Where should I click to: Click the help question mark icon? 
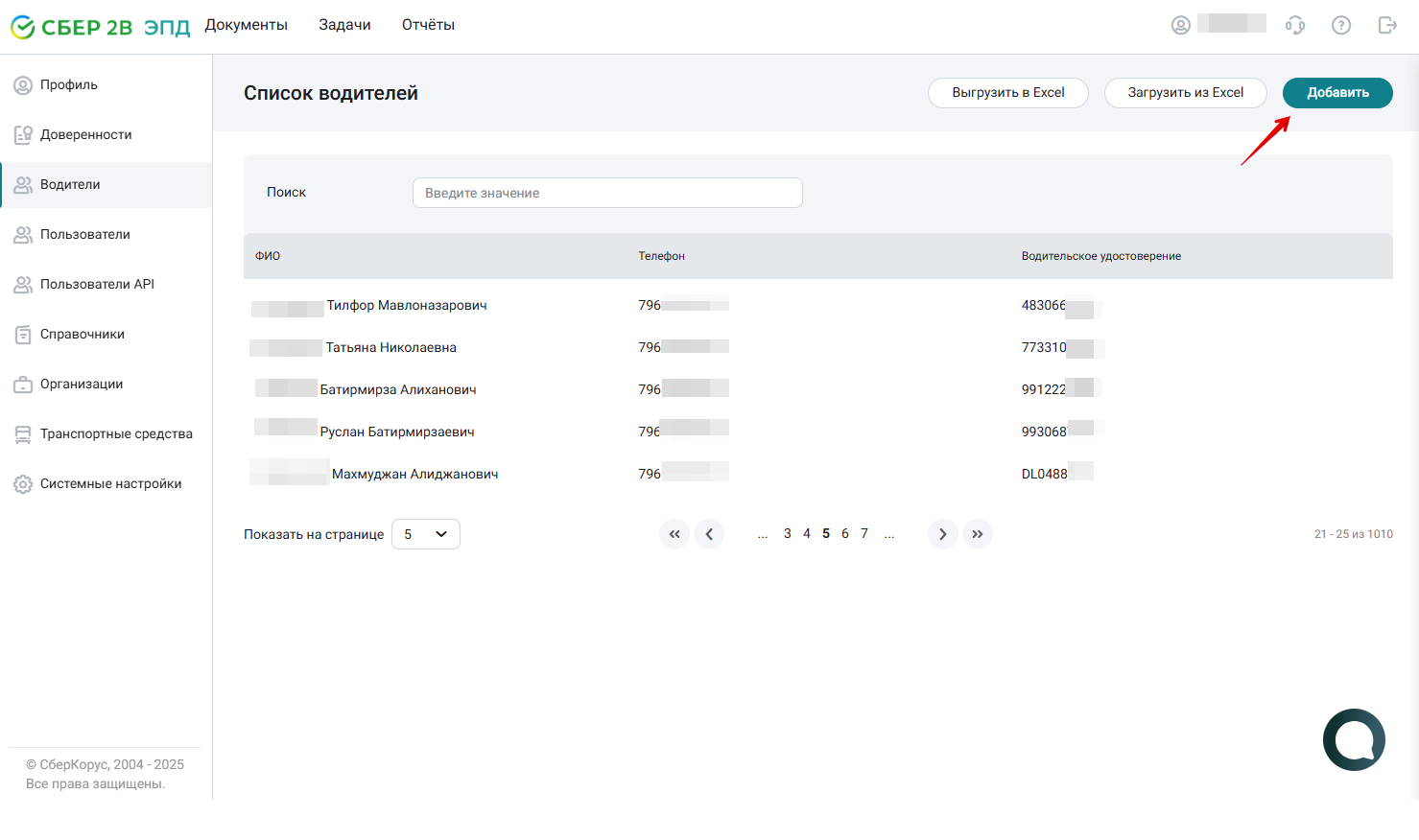(x=1341, y=25)
